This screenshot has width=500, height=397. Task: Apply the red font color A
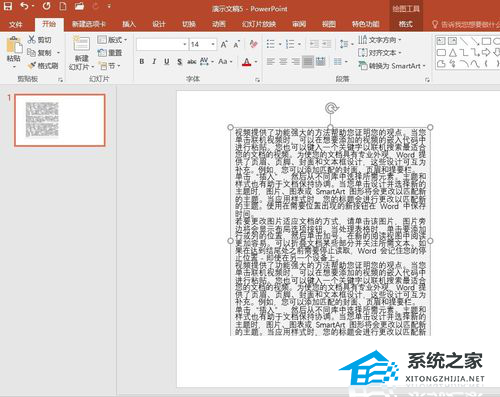(247, 62)
